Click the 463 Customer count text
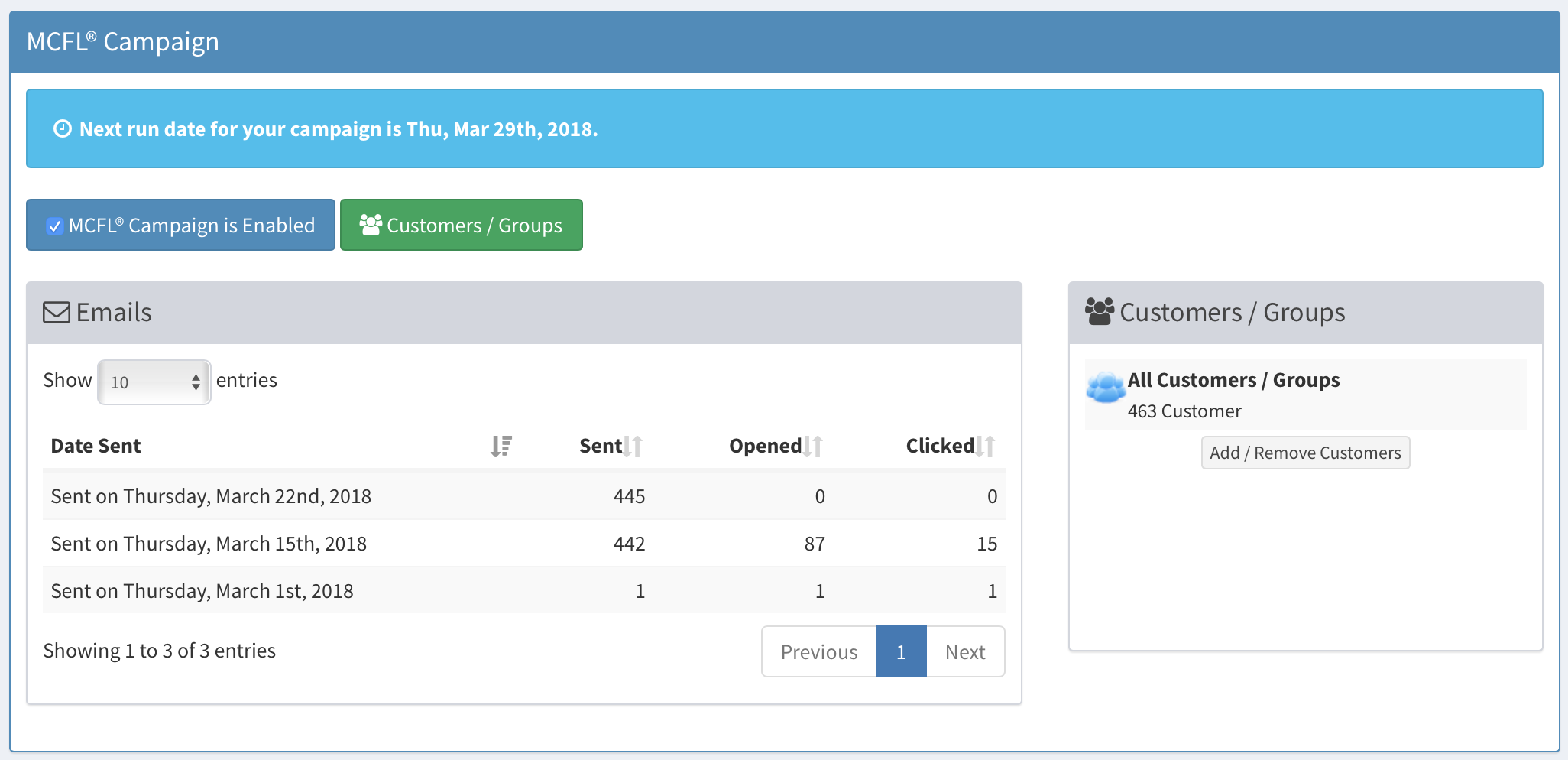 pyautogui.click(x=1184, y=411)
